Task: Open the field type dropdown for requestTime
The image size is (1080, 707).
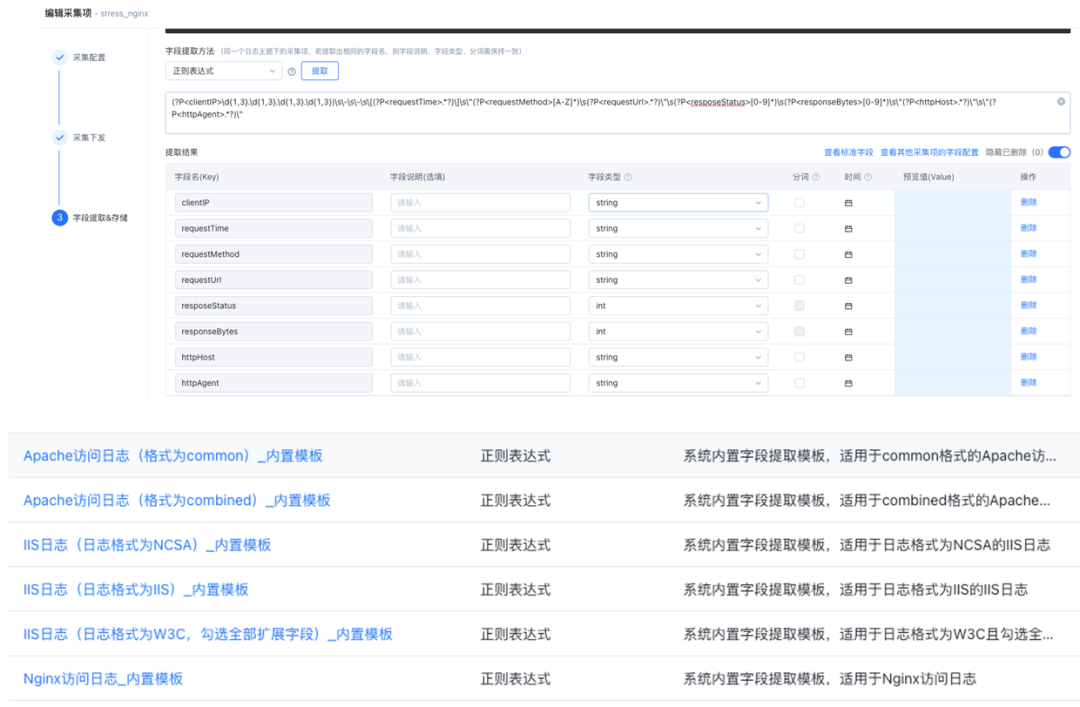Action: [x=678, y=228]
